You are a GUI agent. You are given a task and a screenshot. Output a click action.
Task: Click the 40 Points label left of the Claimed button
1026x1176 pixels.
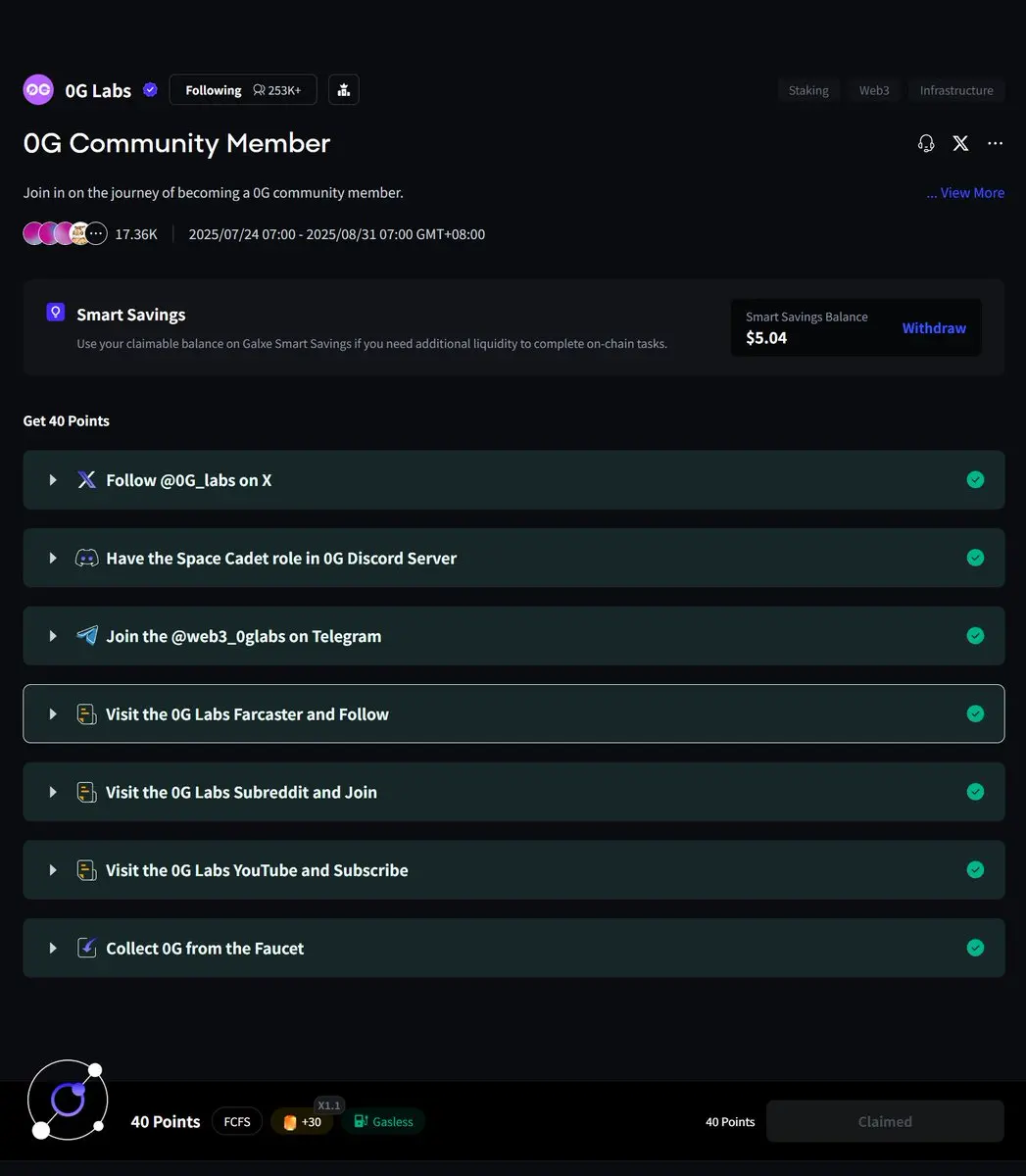[x=730, y=1122]
